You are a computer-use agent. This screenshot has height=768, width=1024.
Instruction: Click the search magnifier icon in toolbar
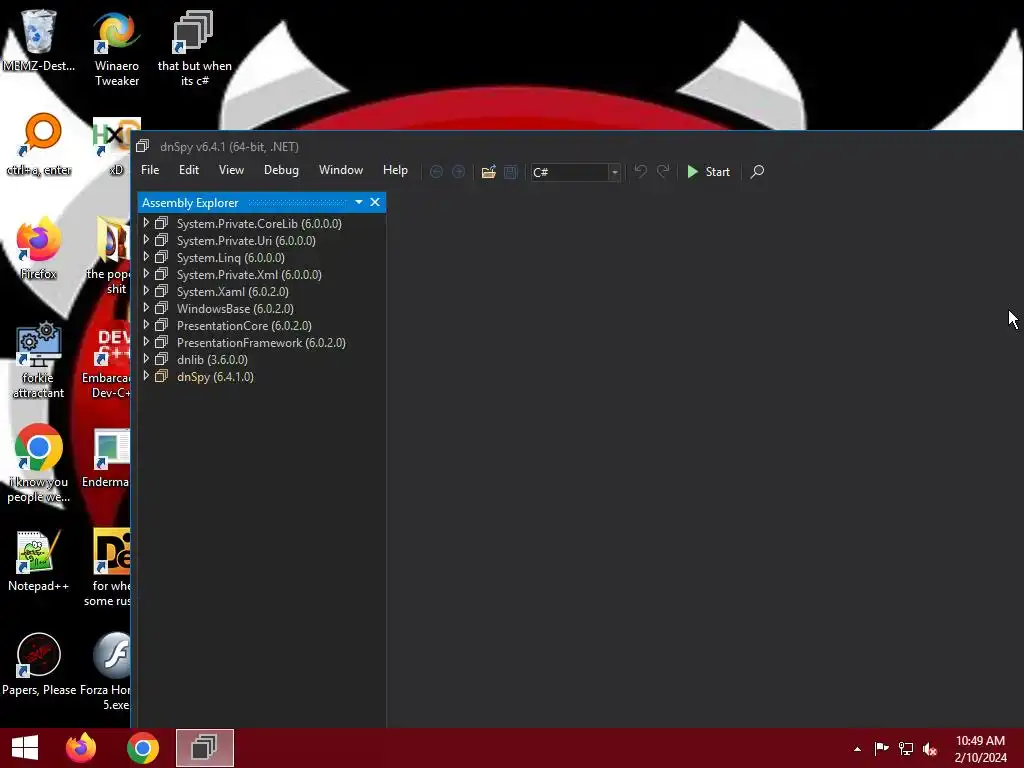tap(757, 172)
